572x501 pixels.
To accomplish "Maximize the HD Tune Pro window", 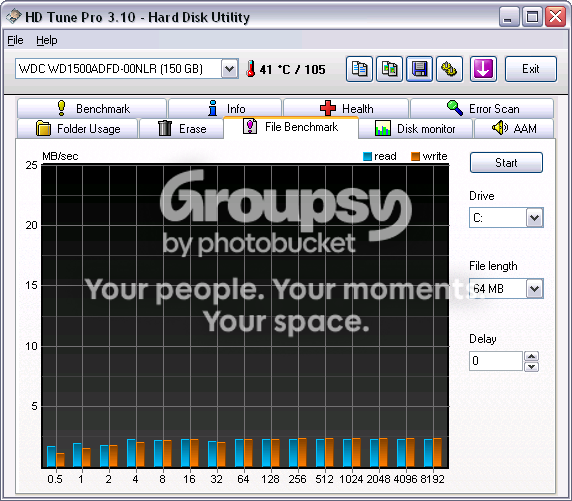I will click(x=532, y=17).
